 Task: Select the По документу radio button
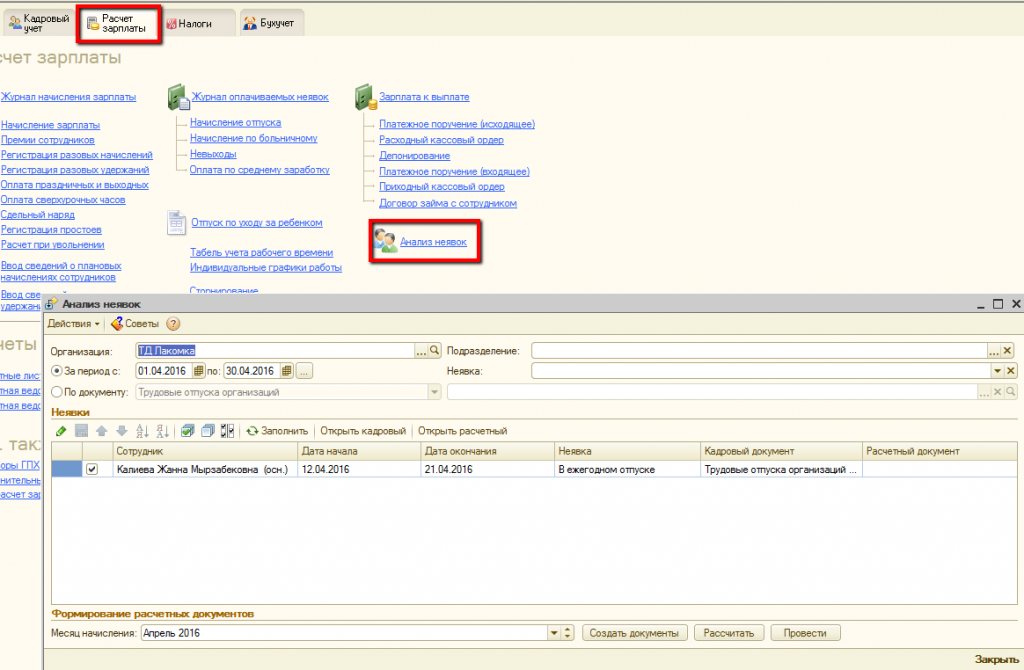[x=56, y=392]
